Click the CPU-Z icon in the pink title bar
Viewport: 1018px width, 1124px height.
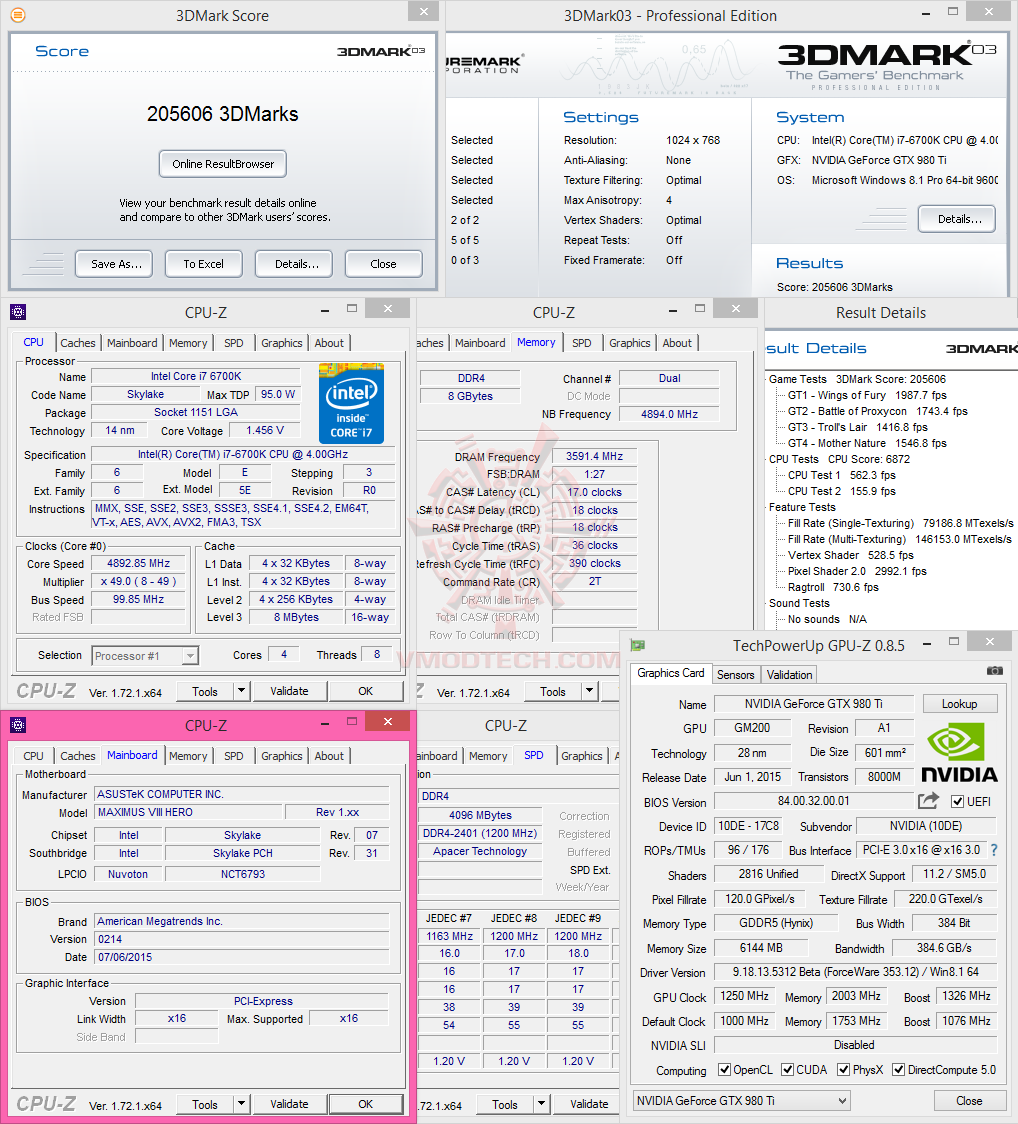click(17, 724)
